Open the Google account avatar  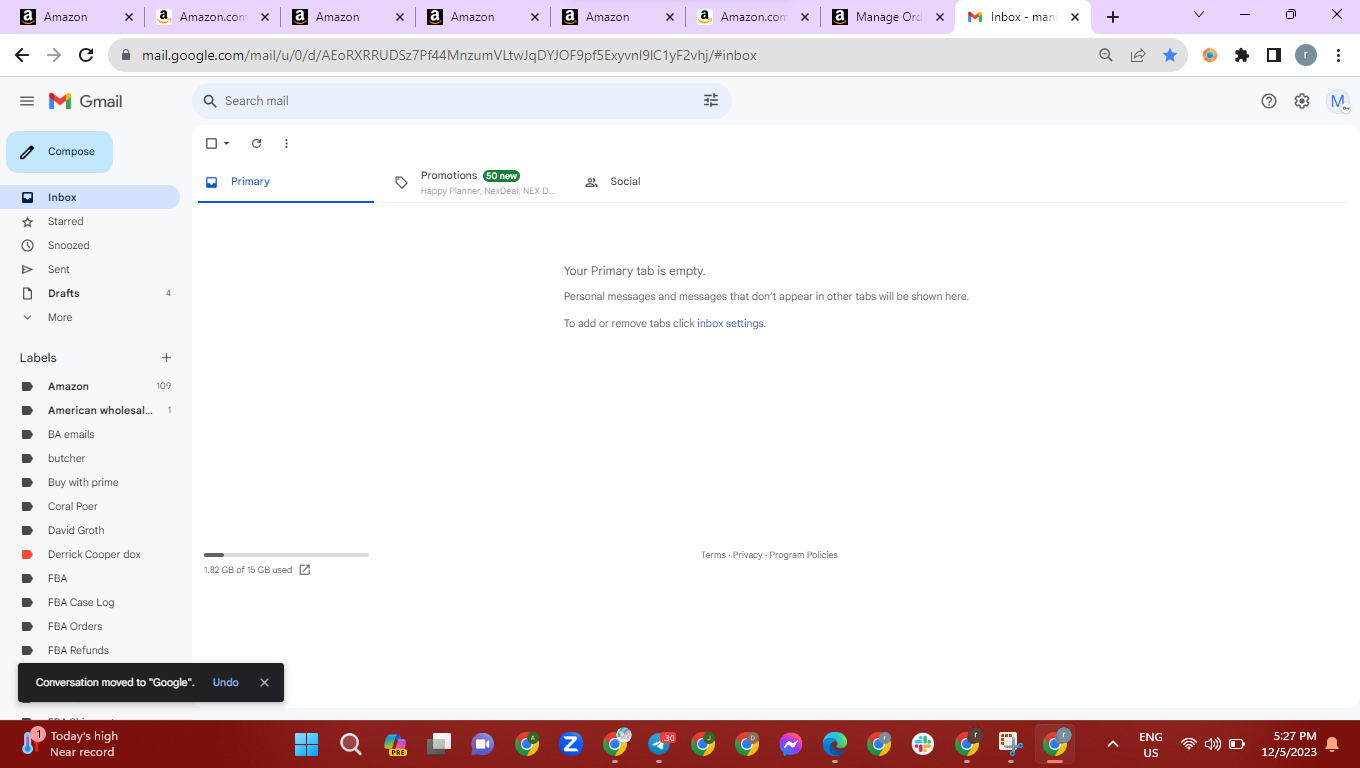tap(1338, 101)
